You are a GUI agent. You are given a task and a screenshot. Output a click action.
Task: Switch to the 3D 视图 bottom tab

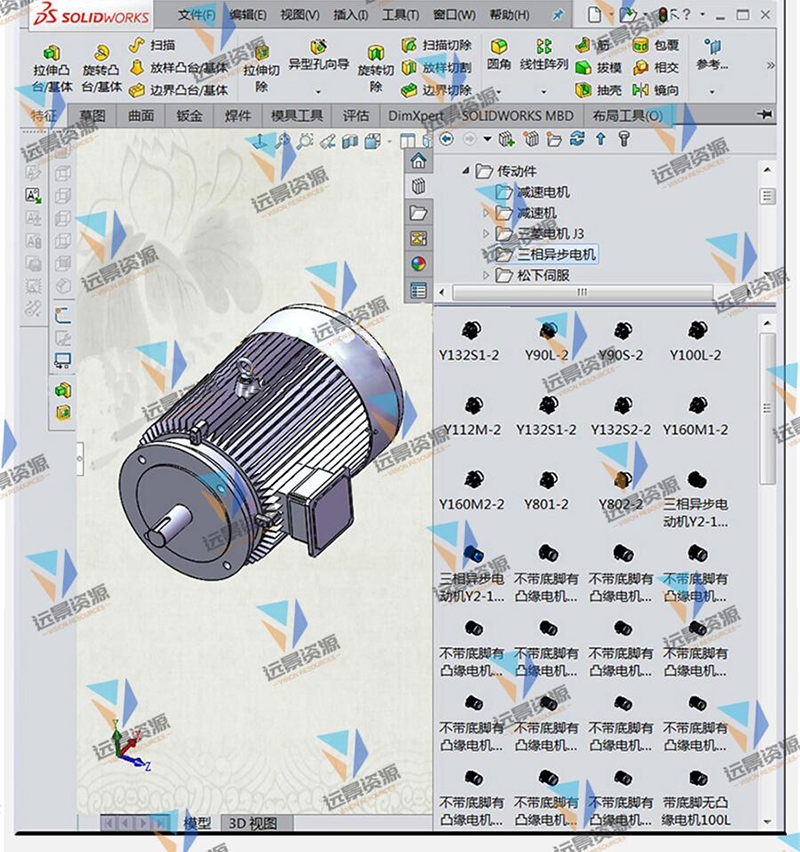[253, 823]
